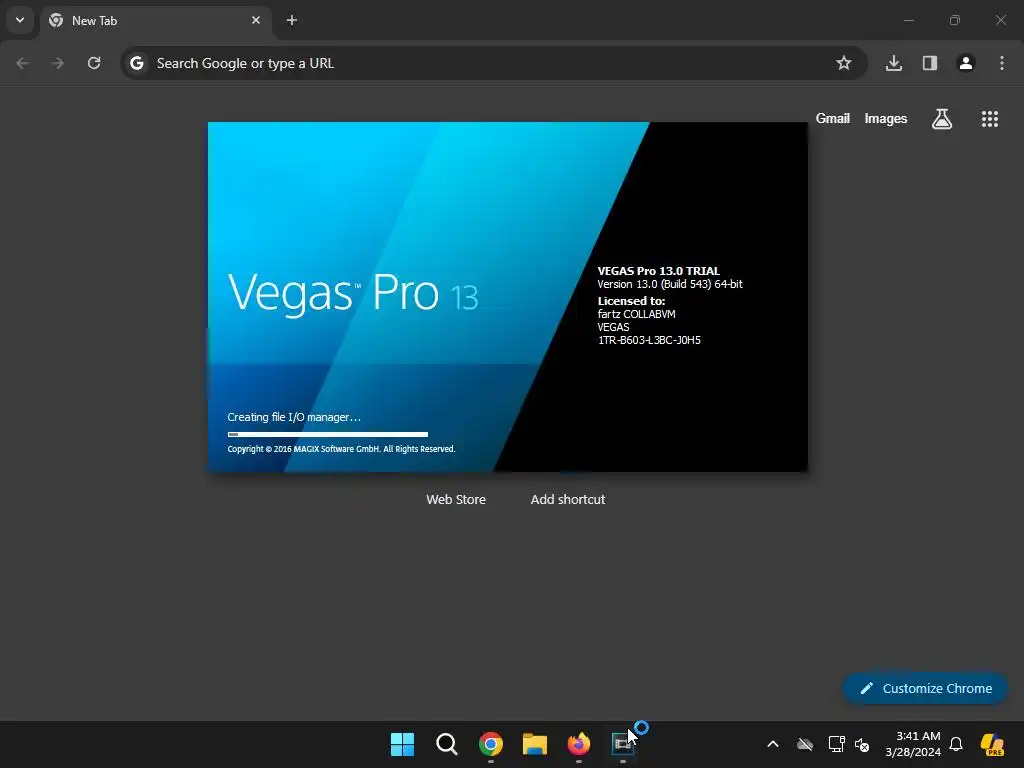Click the muted volume tray icon
The height and width of the screenshot is (768, 1024).
[862, 744]
